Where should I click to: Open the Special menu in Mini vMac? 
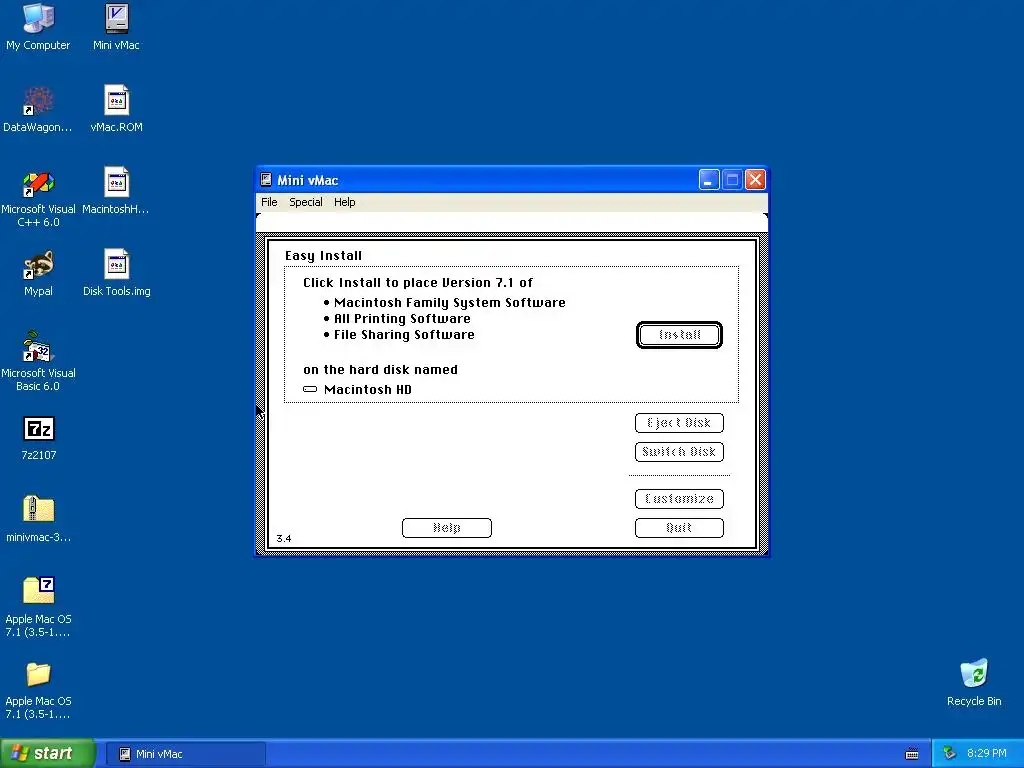tap(306, 202)
